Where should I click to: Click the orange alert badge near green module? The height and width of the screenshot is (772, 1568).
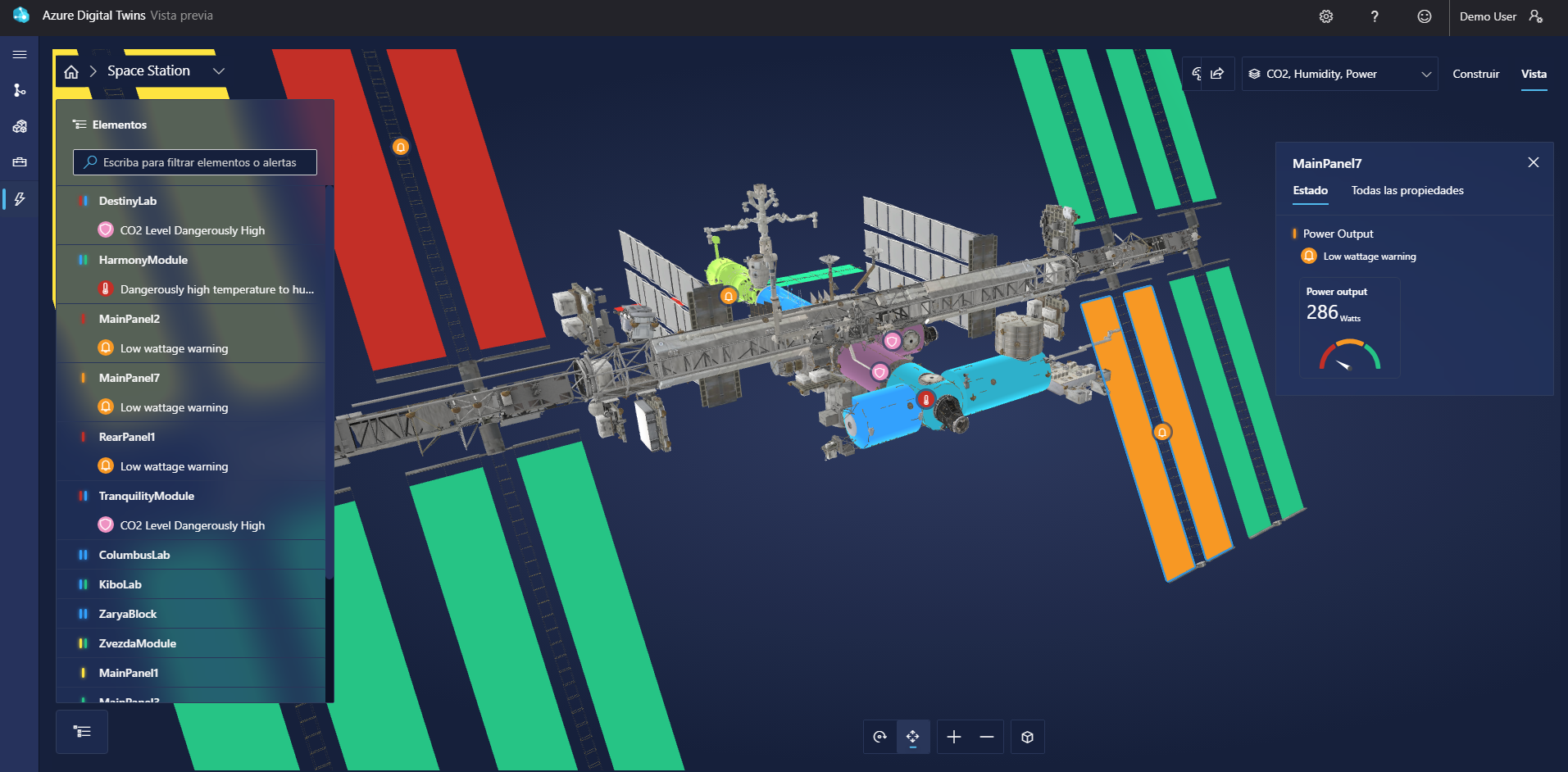click(x=729, y=296)
